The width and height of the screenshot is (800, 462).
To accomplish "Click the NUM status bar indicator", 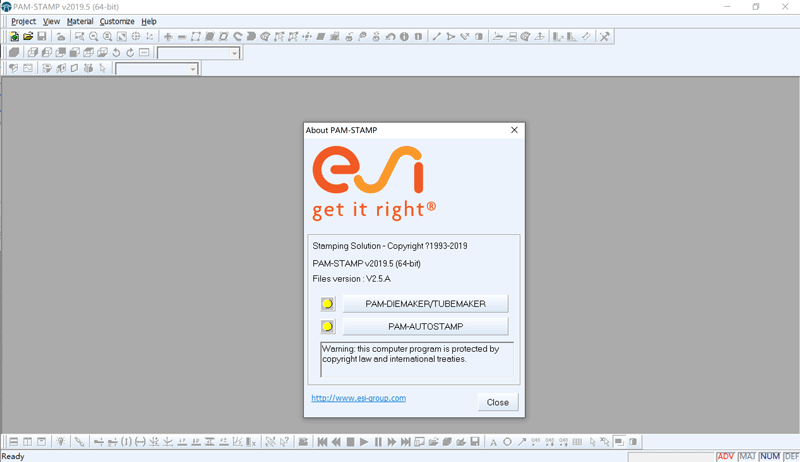I will [769, 456].
